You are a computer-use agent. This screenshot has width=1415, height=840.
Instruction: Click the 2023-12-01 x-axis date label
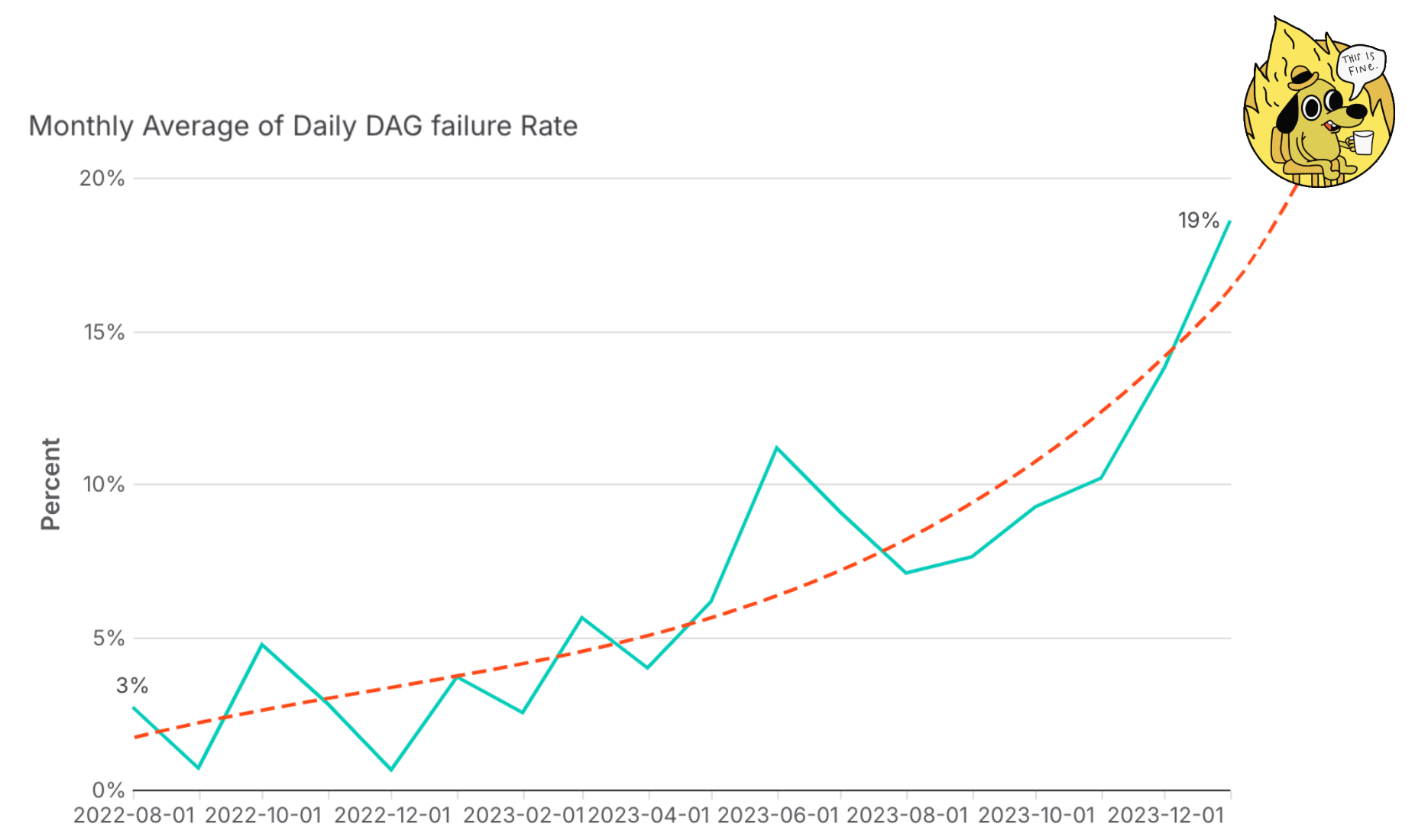tap(1165, 816)
